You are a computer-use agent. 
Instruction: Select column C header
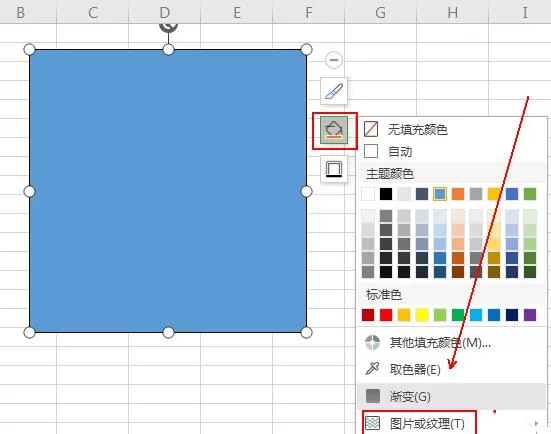coord(92,13)
